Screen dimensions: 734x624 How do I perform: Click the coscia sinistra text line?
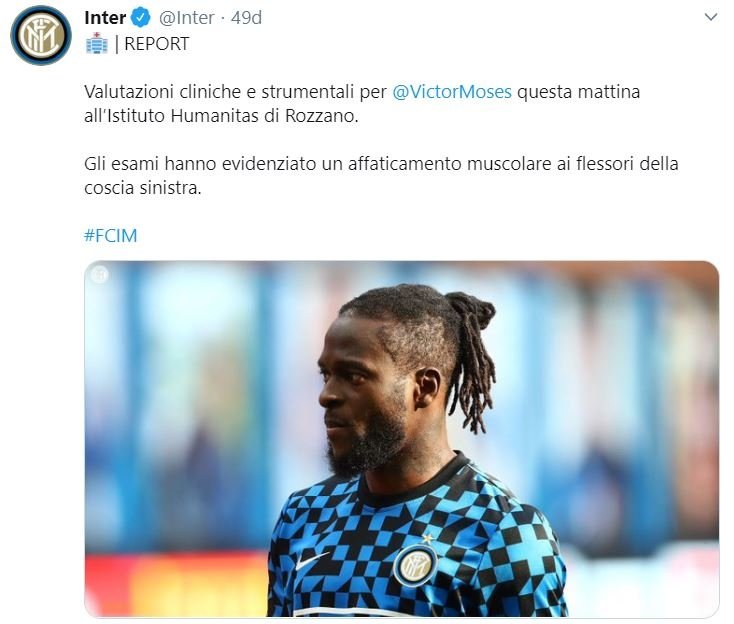[x=143, y=188]
